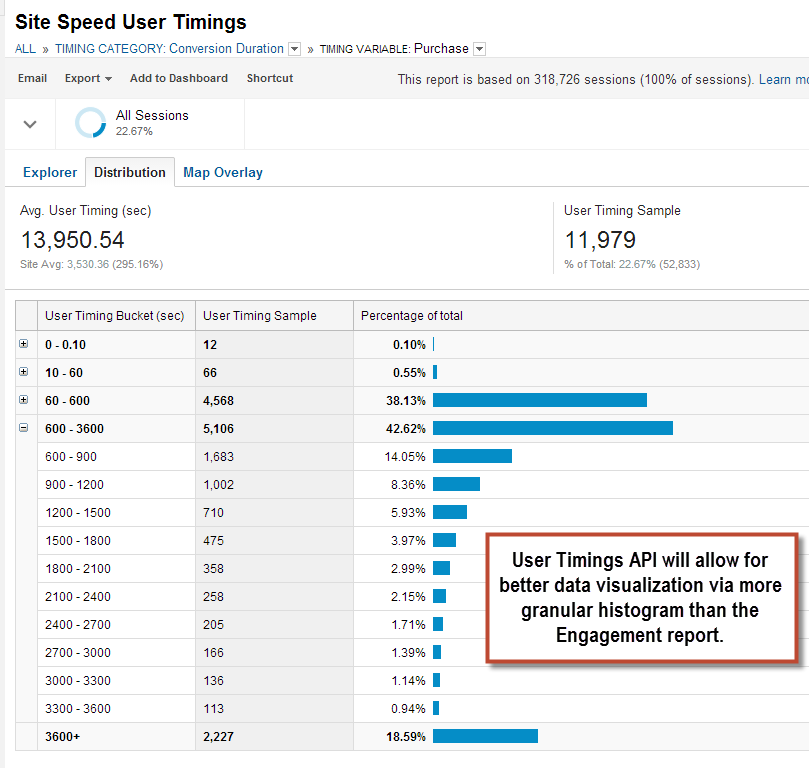Click the All Sessions segment label
This screenshot has height=768, width=809.
point(152,116)
